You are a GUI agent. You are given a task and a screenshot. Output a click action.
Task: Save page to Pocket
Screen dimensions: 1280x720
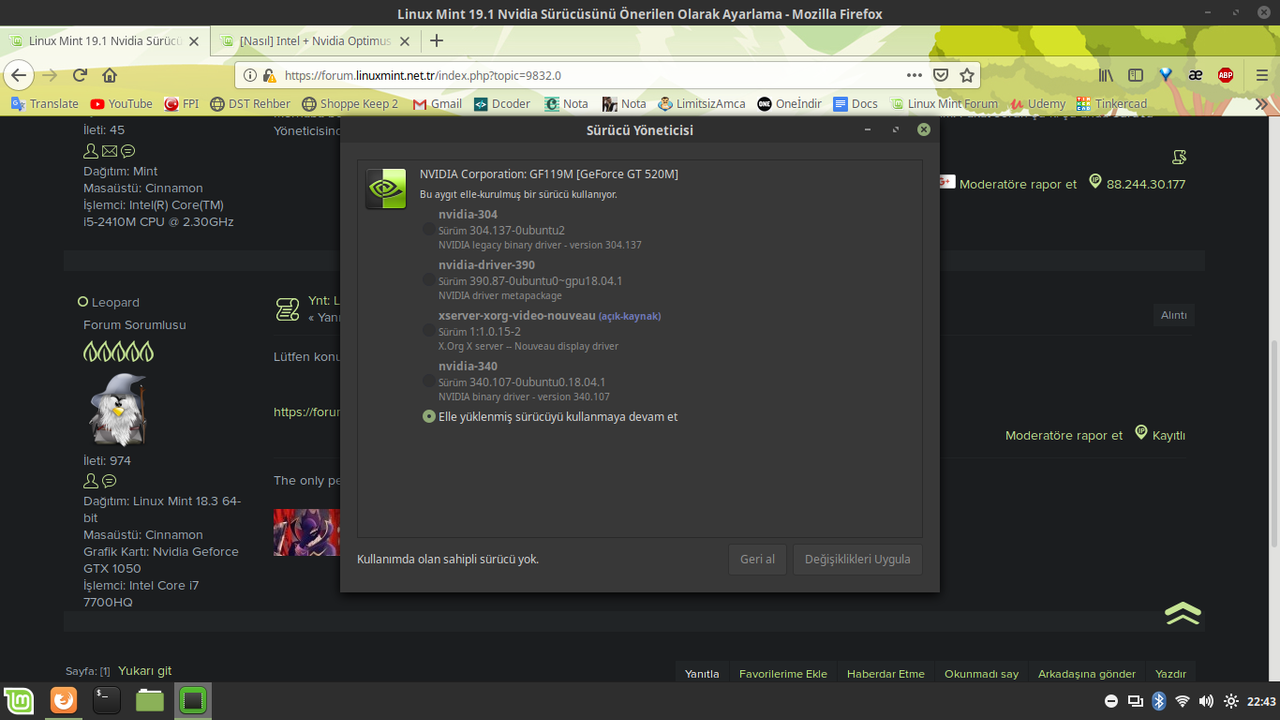tap(941, 75)
